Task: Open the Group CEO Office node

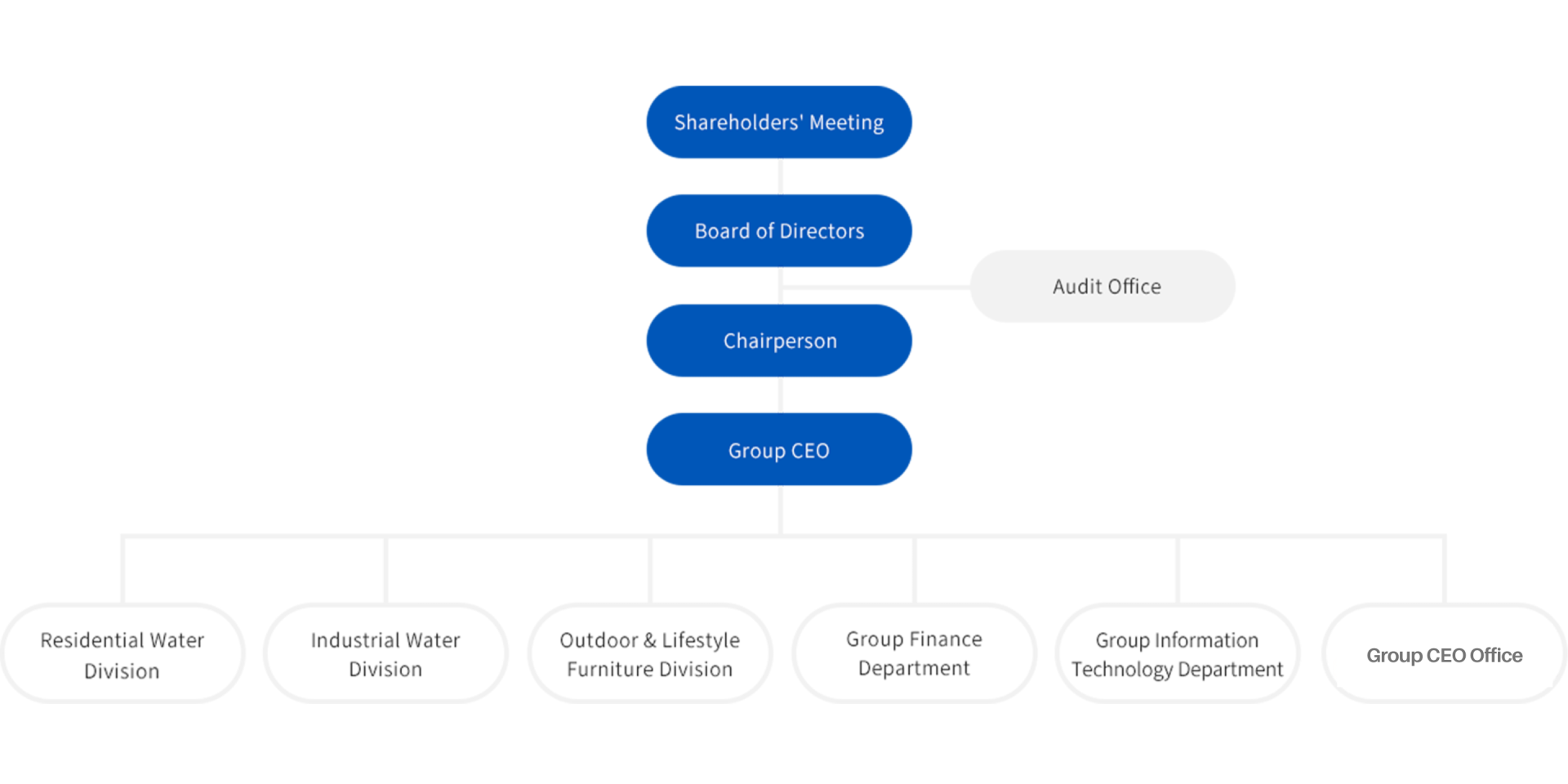Action: pos(1444,654)
